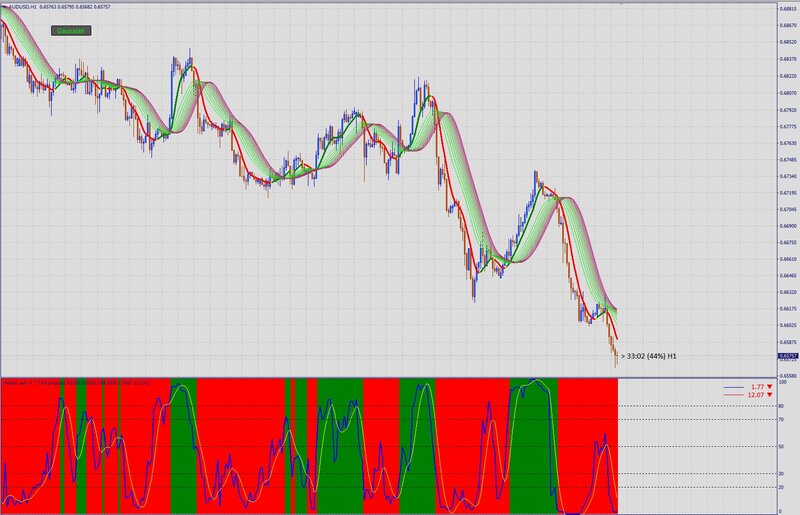Image resolution: width=800 pixels, height=515 pixels.
Task: Click the candle timer text 33:02 (44%) H1
Action: coord(652,356)
